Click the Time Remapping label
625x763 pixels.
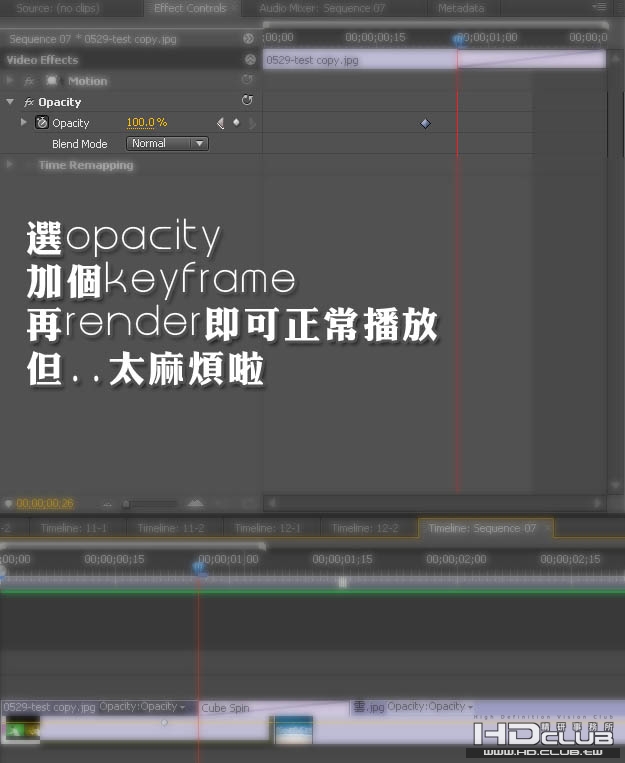[x=86, y=165]
